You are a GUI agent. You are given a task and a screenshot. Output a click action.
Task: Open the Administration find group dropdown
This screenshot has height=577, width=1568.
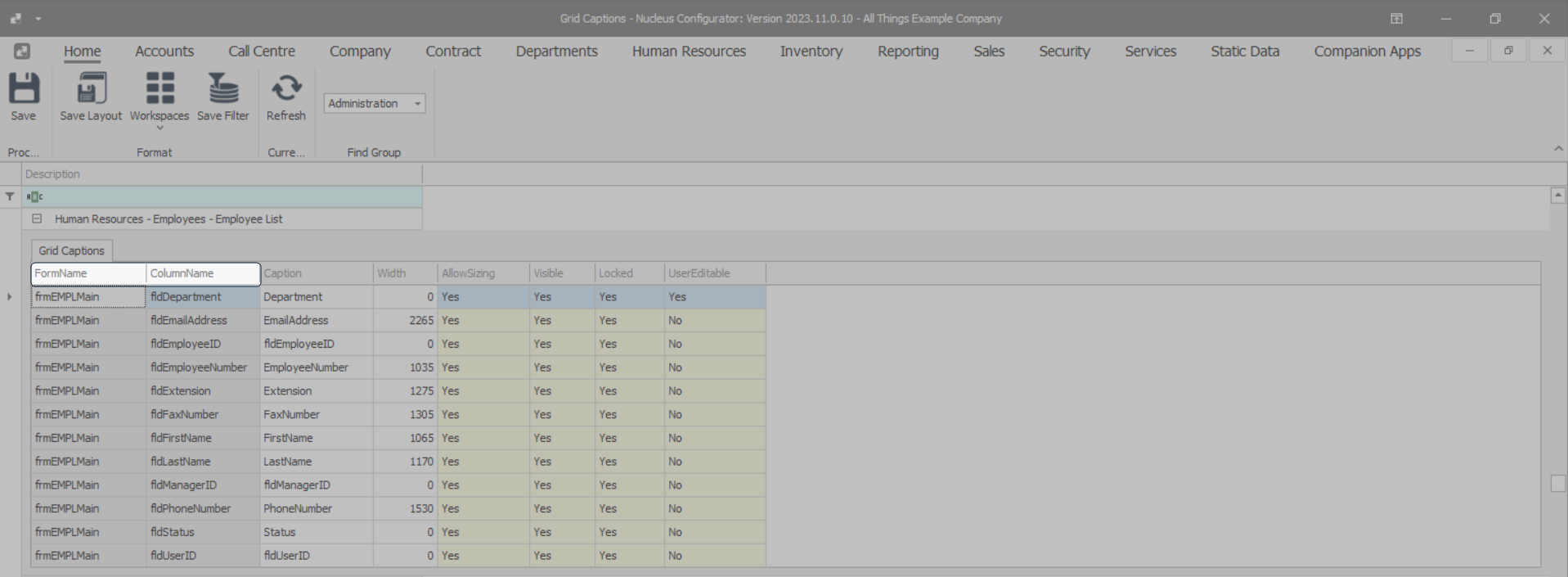coord(417,104)
